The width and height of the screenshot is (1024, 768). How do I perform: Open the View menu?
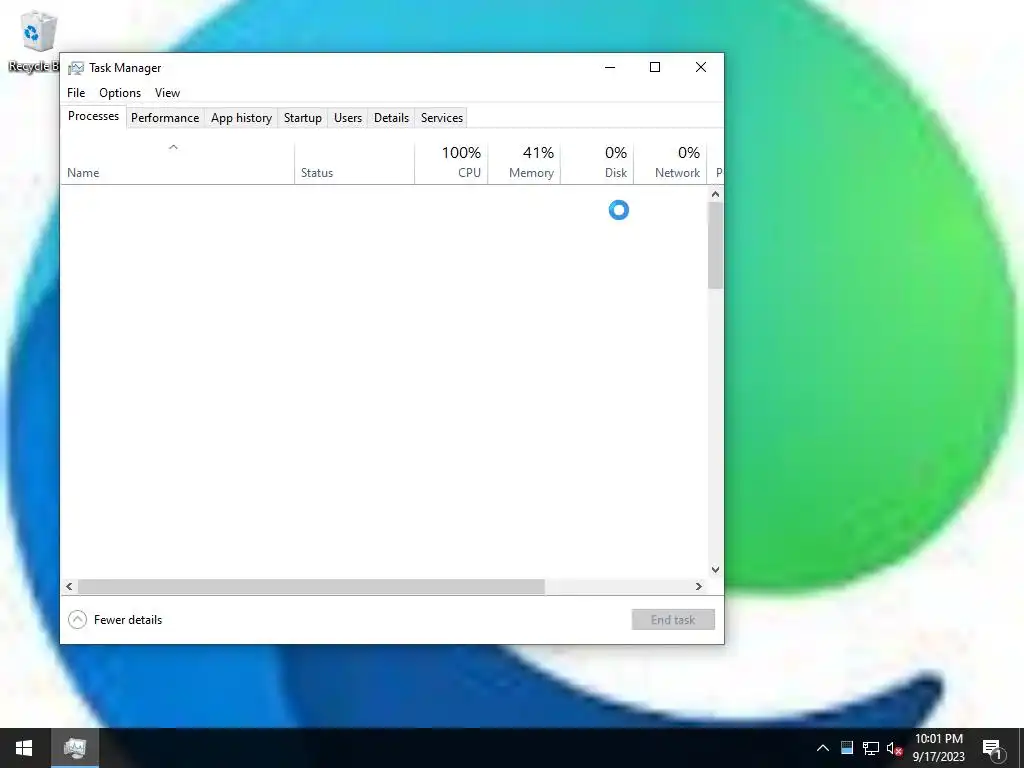167,93
